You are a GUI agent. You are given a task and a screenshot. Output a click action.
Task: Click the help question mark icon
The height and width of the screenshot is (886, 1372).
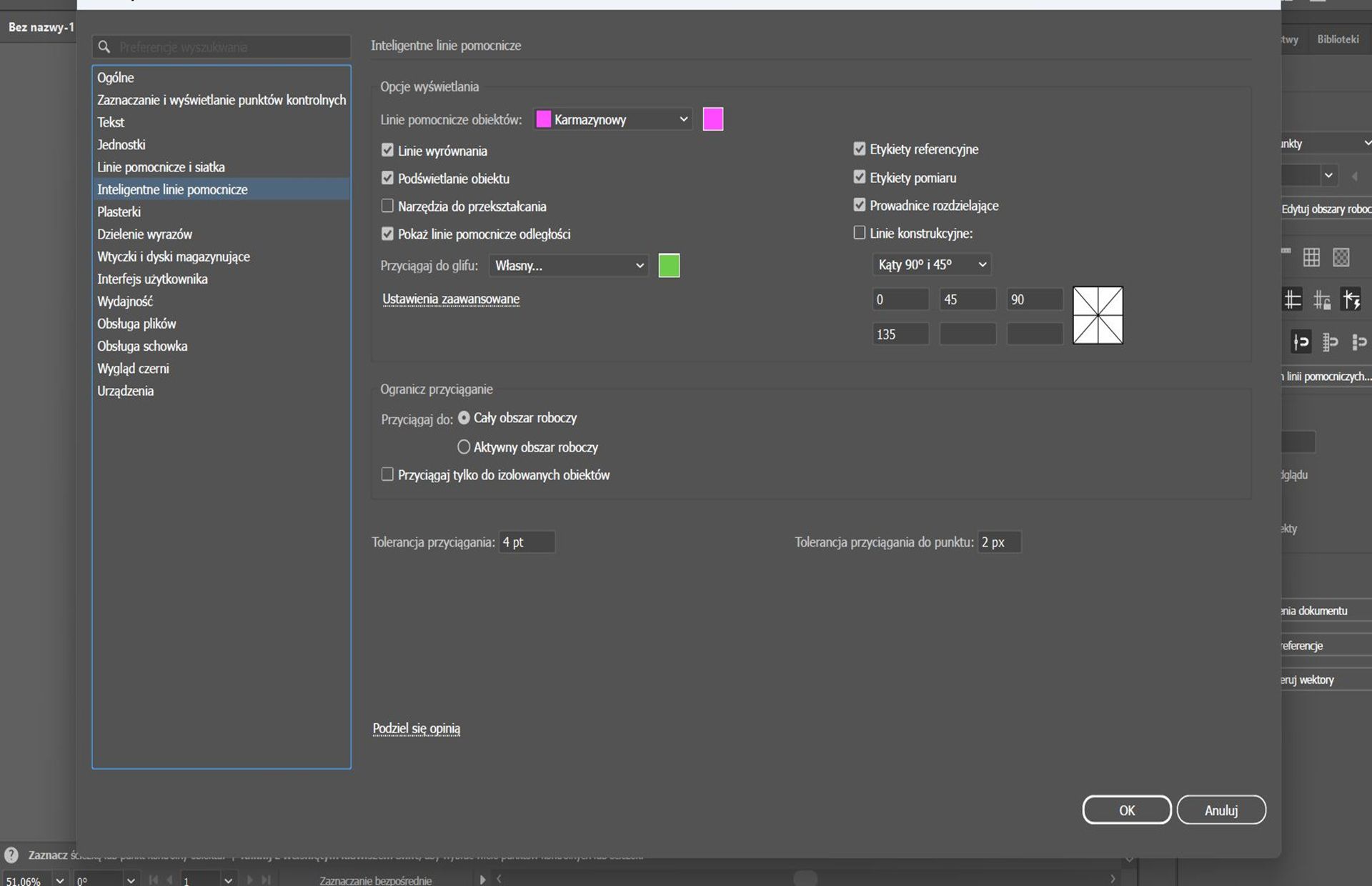tap(11, 855)
